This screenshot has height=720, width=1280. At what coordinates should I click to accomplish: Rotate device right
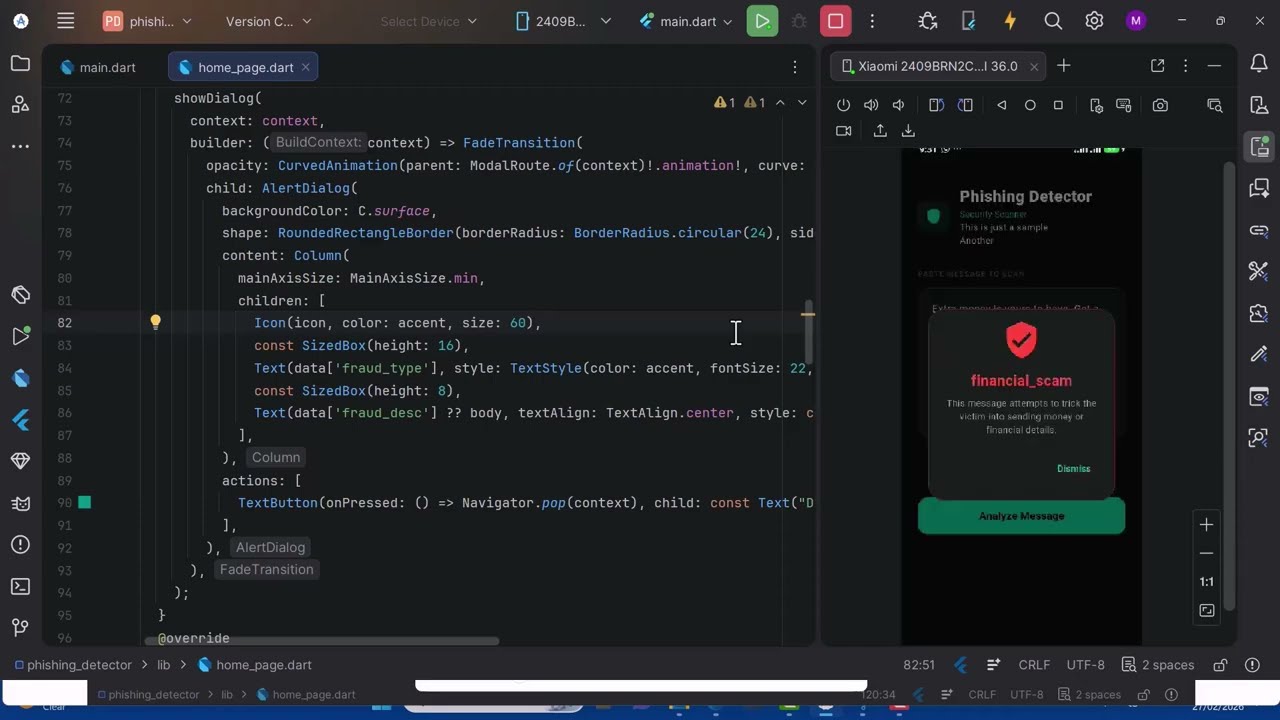click(x=965, y=105)
